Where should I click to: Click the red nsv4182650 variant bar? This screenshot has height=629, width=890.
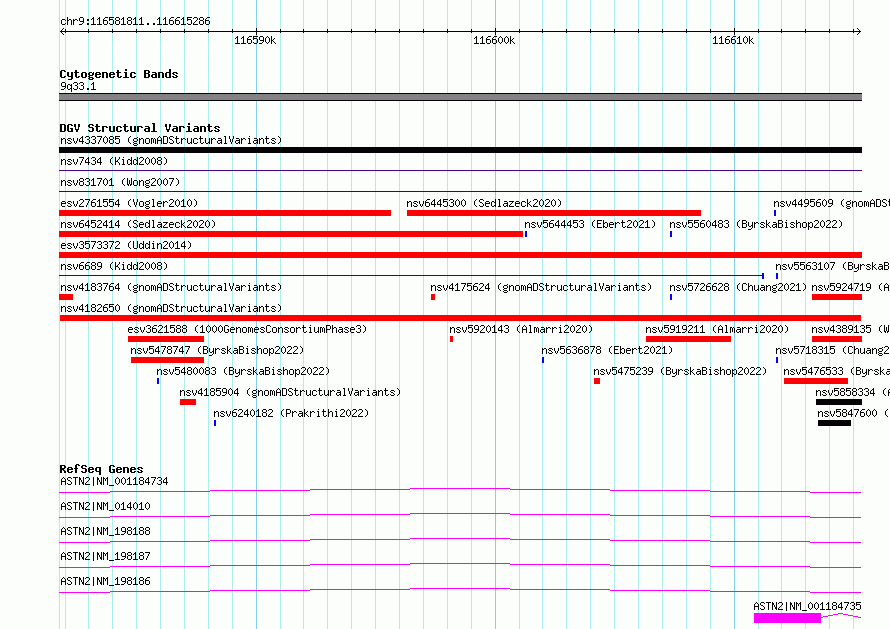point(460,318)
